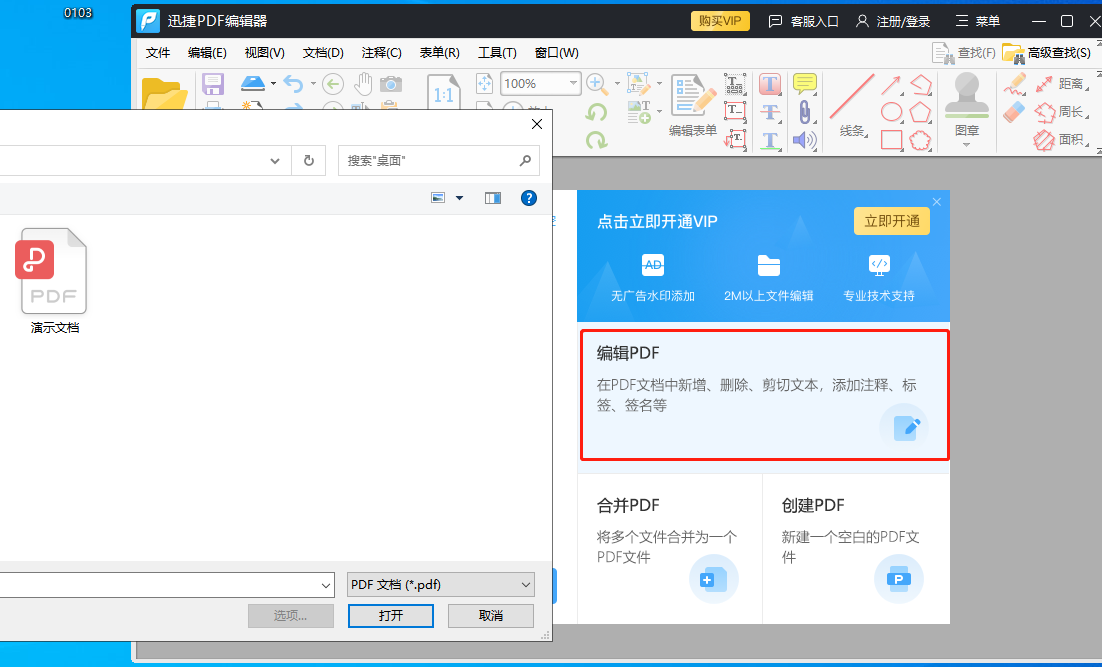The image size is (1102, 667).
Task: Click the 搜索"桌面" search field
Action: coord(439,161)
